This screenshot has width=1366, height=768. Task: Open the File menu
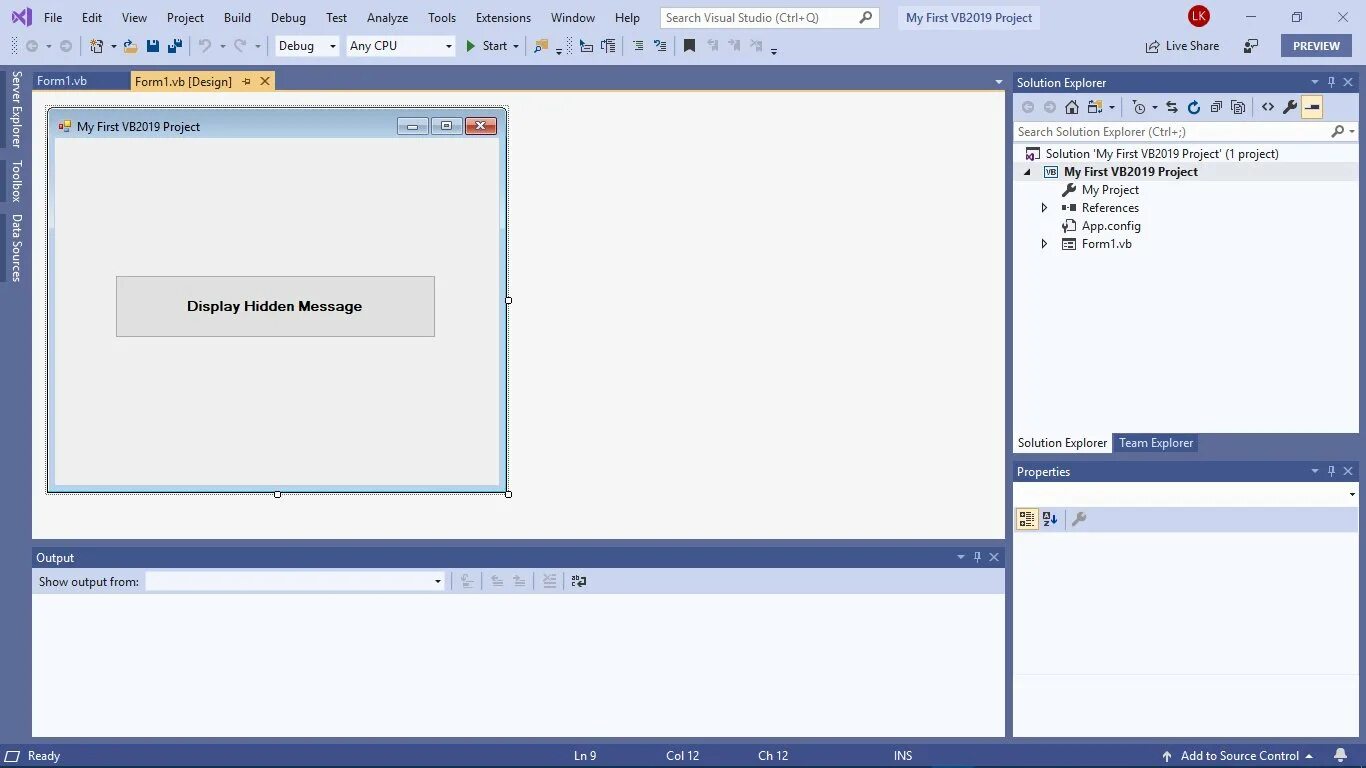[53, 18]
